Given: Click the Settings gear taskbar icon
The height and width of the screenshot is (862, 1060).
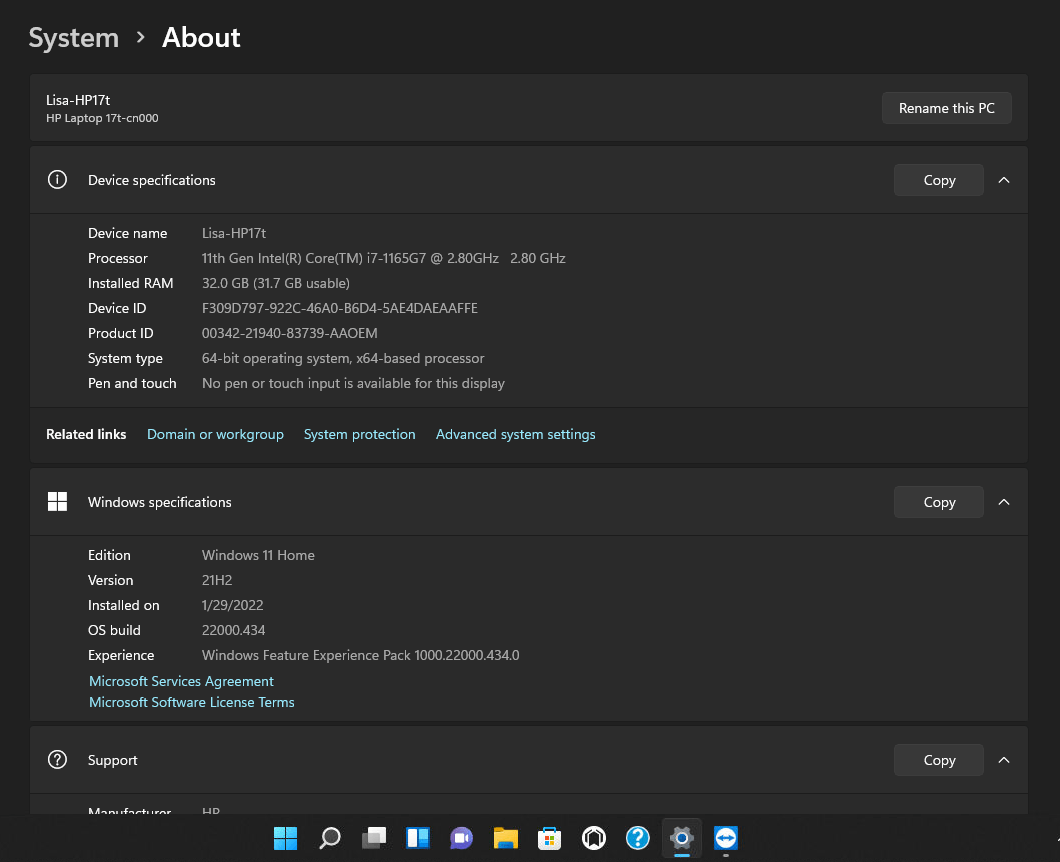Looking at the screenshot, I should coord(682,838).
